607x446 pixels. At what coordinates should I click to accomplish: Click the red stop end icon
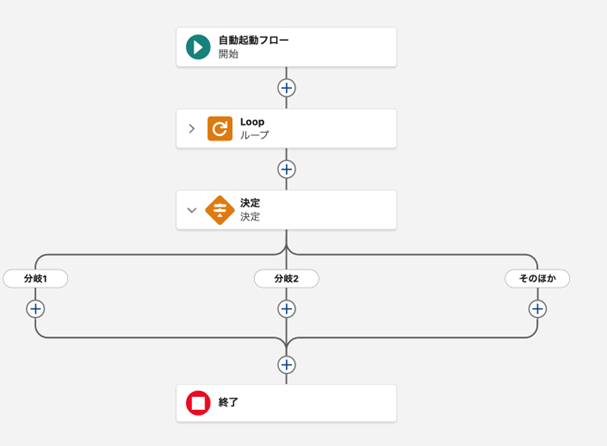click(x=198, y=403)
